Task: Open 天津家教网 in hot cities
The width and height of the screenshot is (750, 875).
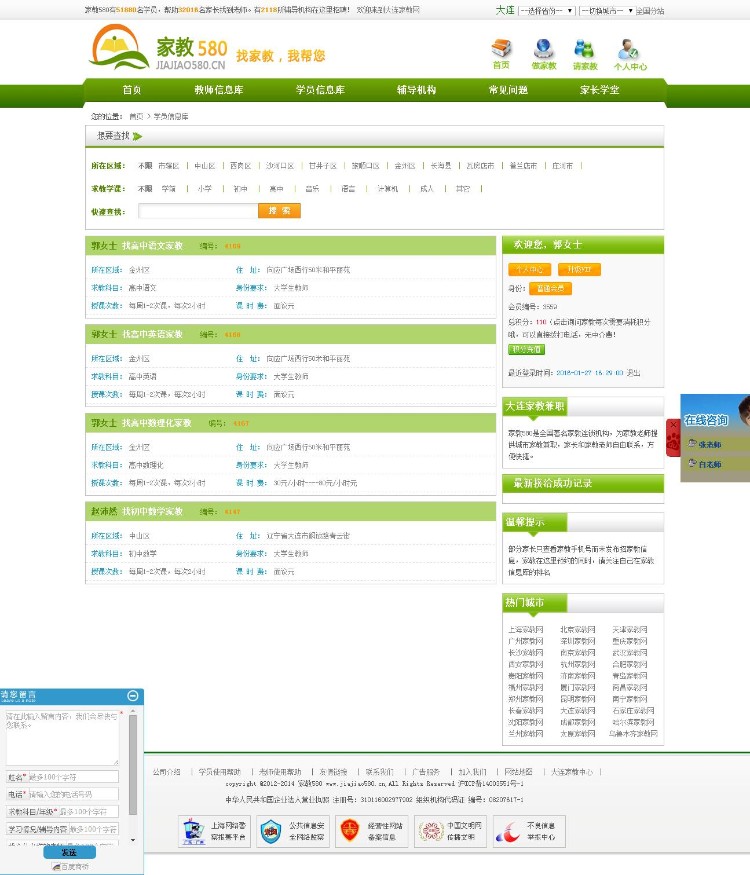Action: click(x=629, y=629)
